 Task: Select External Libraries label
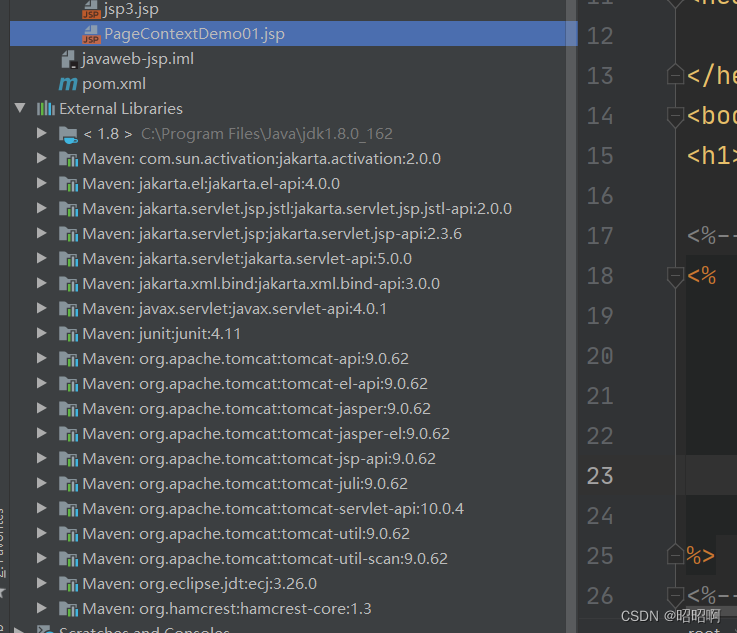121,109
